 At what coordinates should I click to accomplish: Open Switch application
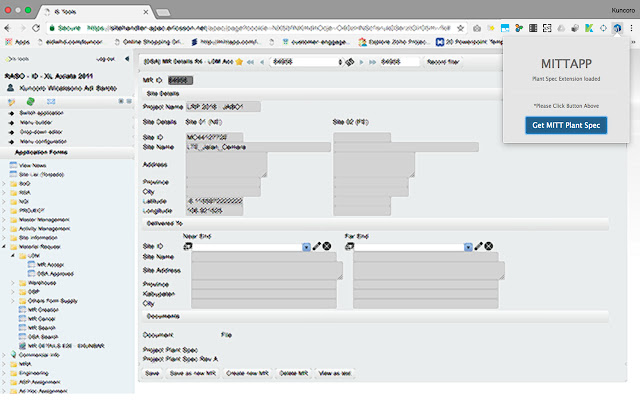(x=41, y=113)
